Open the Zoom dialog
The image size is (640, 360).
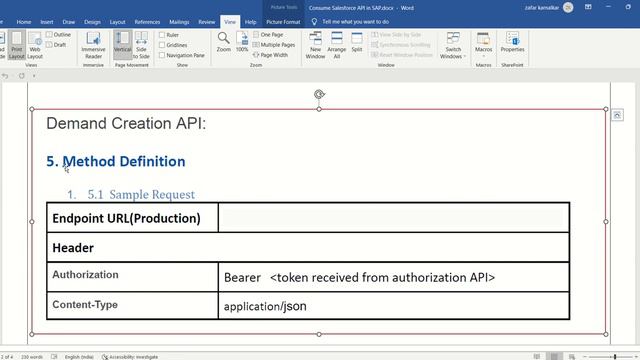point(223,42)
